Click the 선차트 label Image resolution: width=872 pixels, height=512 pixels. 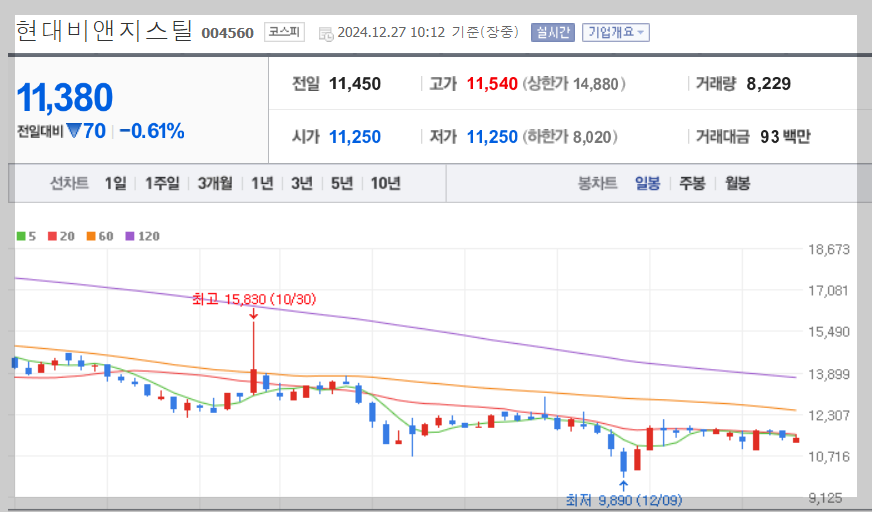pos(70,183)
